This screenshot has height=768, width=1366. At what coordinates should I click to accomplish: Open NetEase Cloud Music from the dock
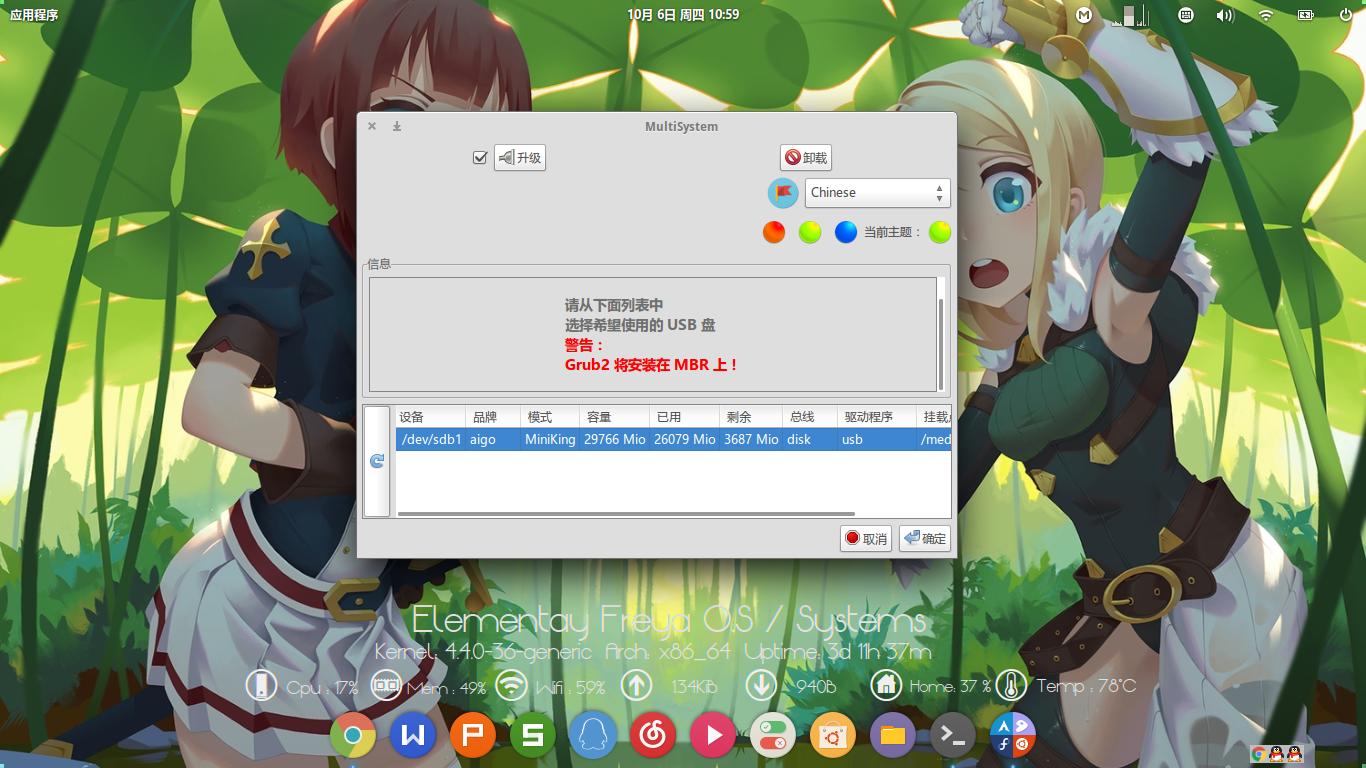point(652,734)
